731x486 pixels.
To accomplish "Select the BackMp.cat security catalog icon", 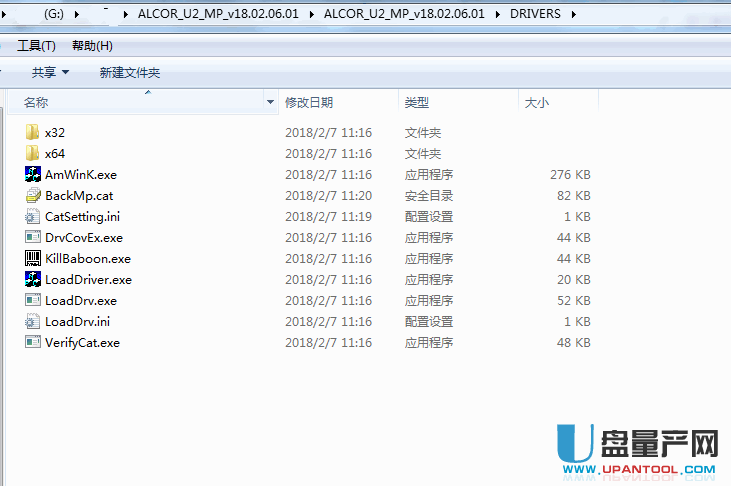I will coord(32,195).
